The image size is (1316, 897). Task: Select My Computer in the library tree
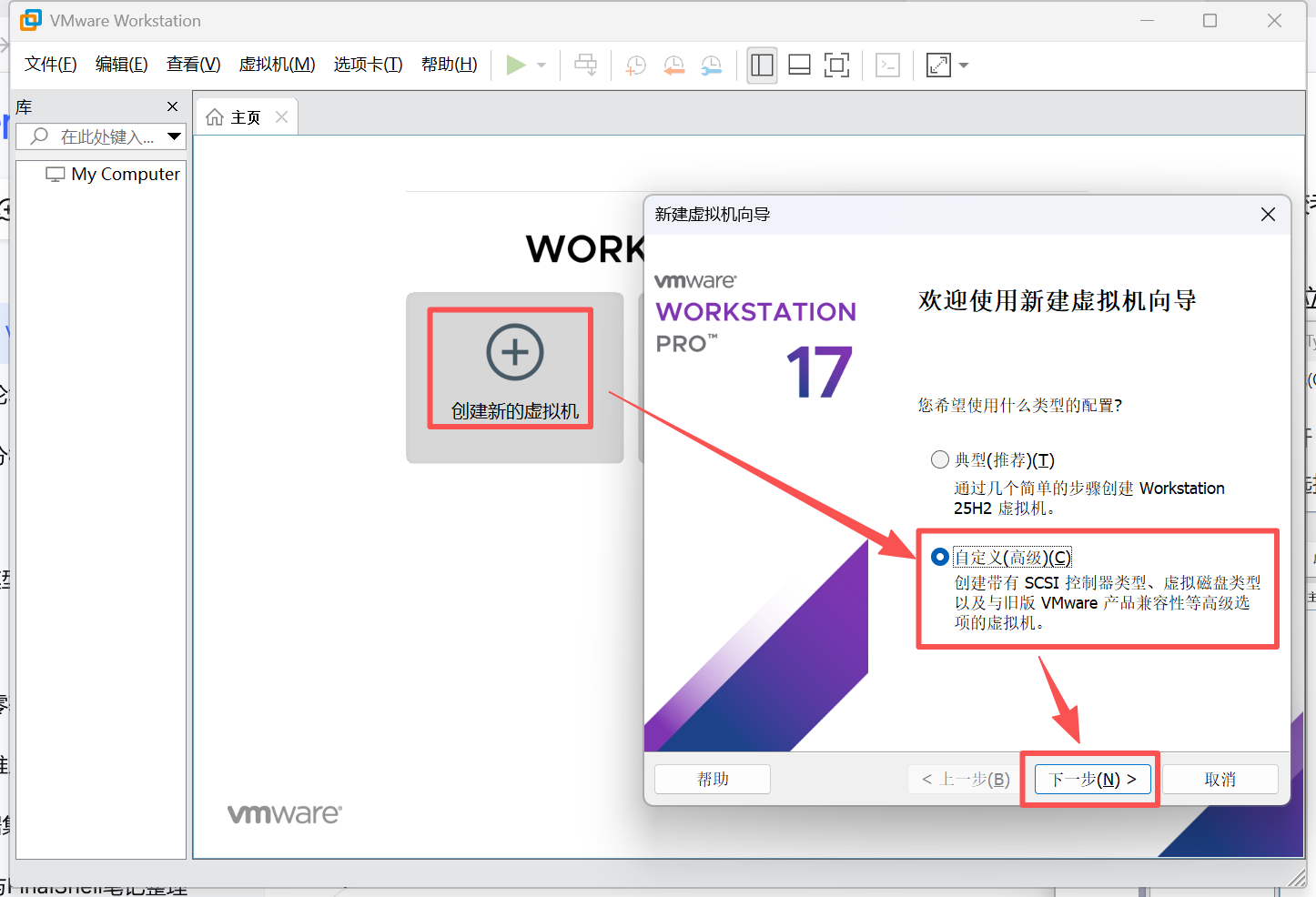point(113,174)
